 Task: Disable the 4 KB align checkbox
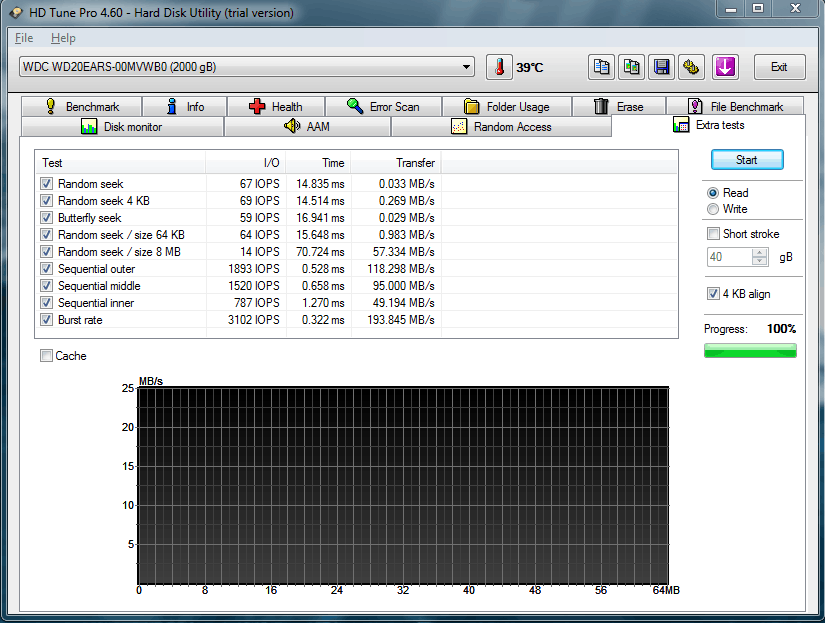[713, 294]
